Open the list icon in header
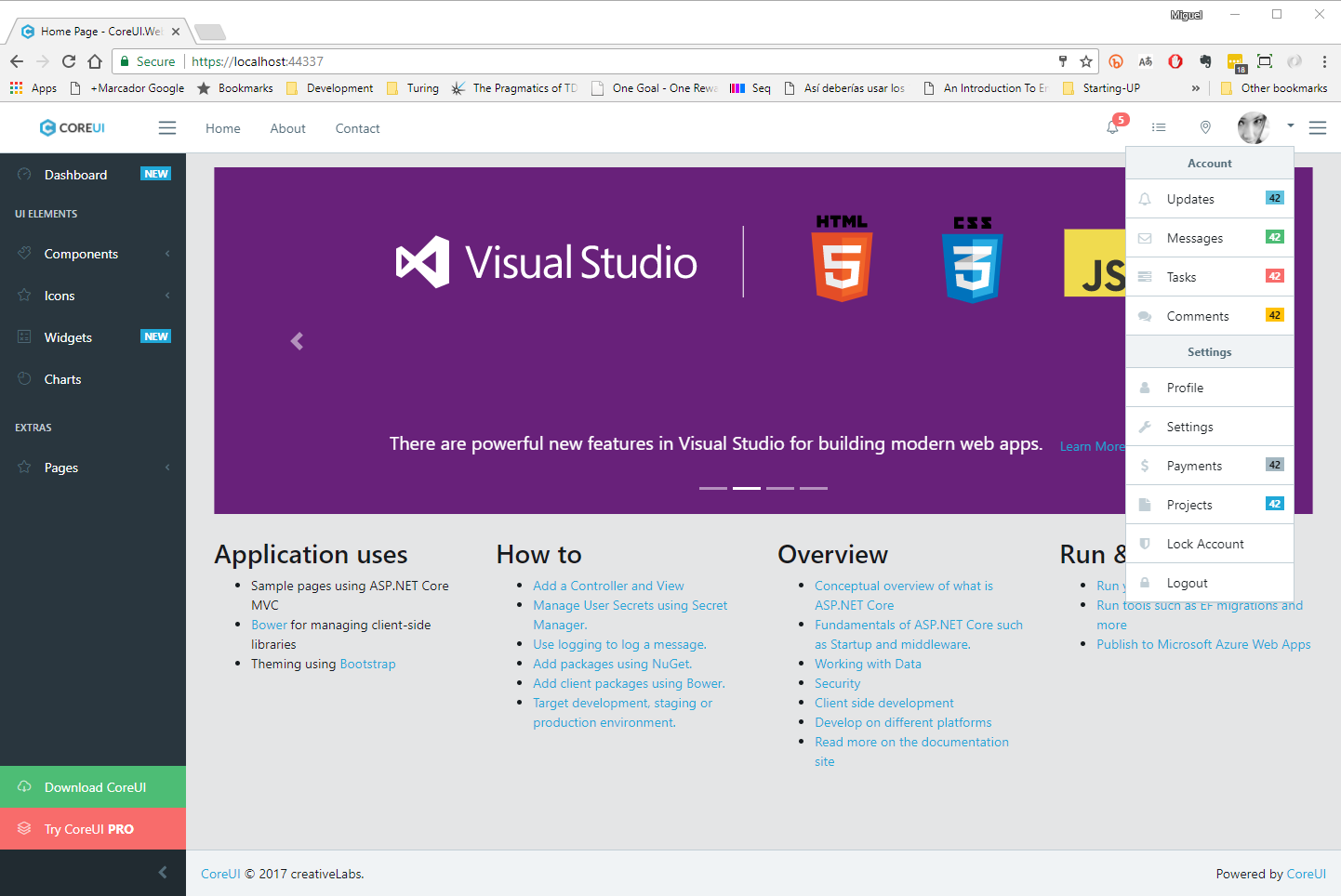Viewport: 1341px width, 896px height. coord(1159,127)
